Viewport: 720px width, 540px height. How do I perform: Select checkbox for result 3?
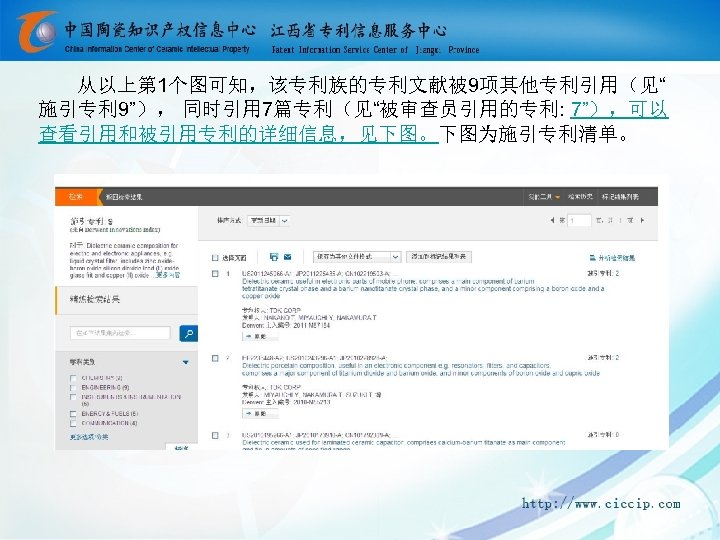pyautogui.click(x=215, y=435)
